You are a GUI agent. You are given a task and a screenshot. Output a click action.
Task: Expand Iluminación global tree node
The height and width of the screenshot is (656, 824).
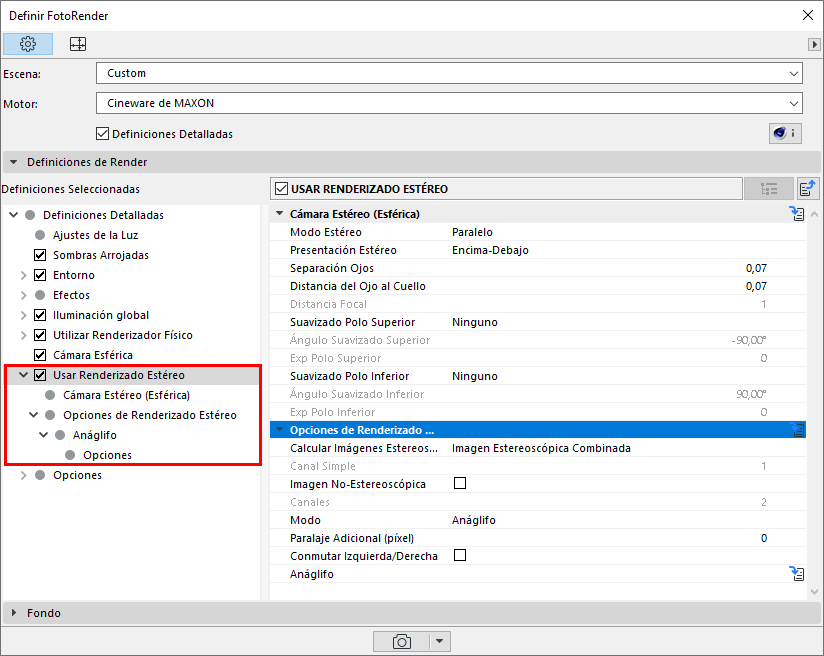tap(24, 315)
